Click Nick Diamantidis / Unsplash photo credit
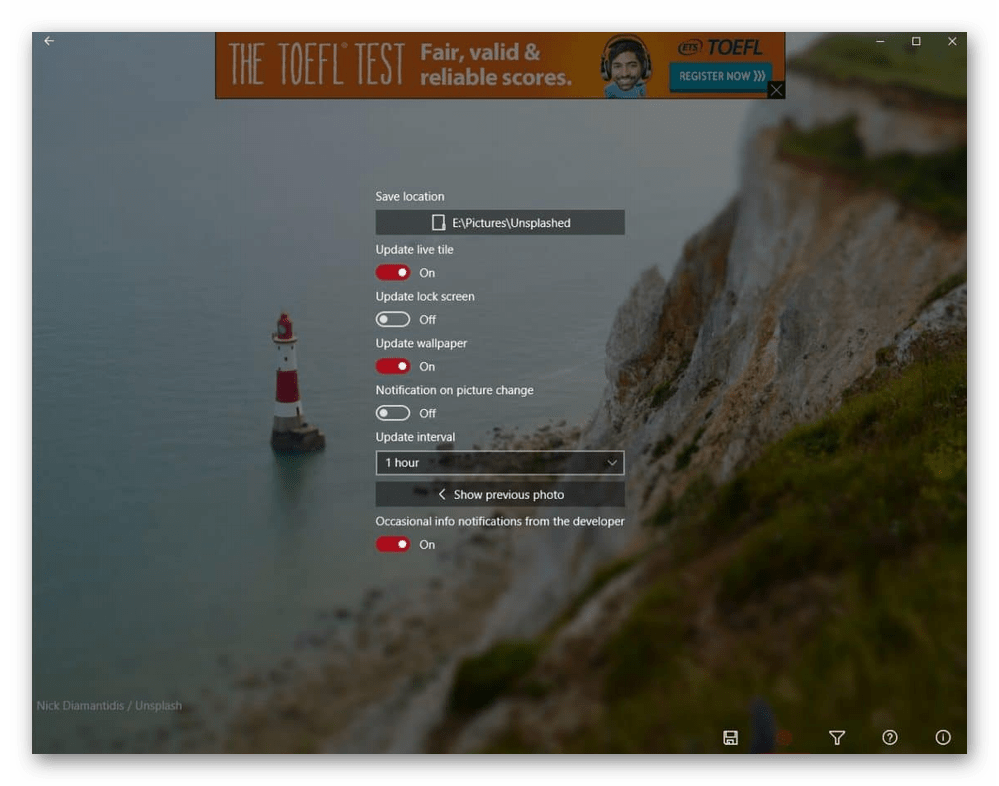 point(109,706)
